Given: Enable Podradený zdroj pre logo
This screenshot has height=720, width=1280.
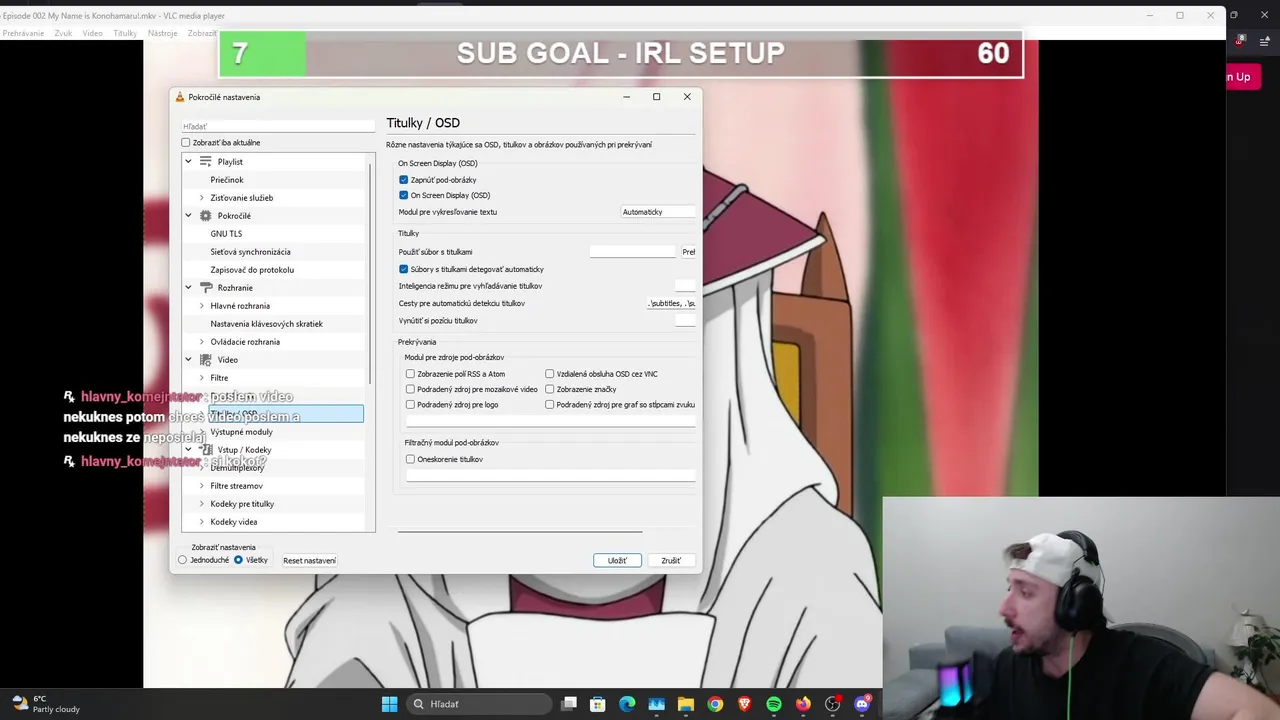Looking at the screenshot, I should pos(410,405).
